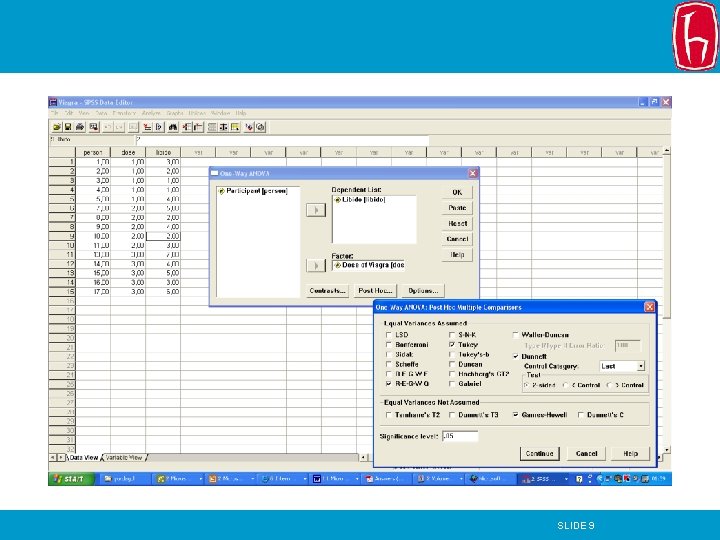Click the Reset button
The width and height of the screenshot is (720, 540).
pyautogui.click(x=457, y=224)
